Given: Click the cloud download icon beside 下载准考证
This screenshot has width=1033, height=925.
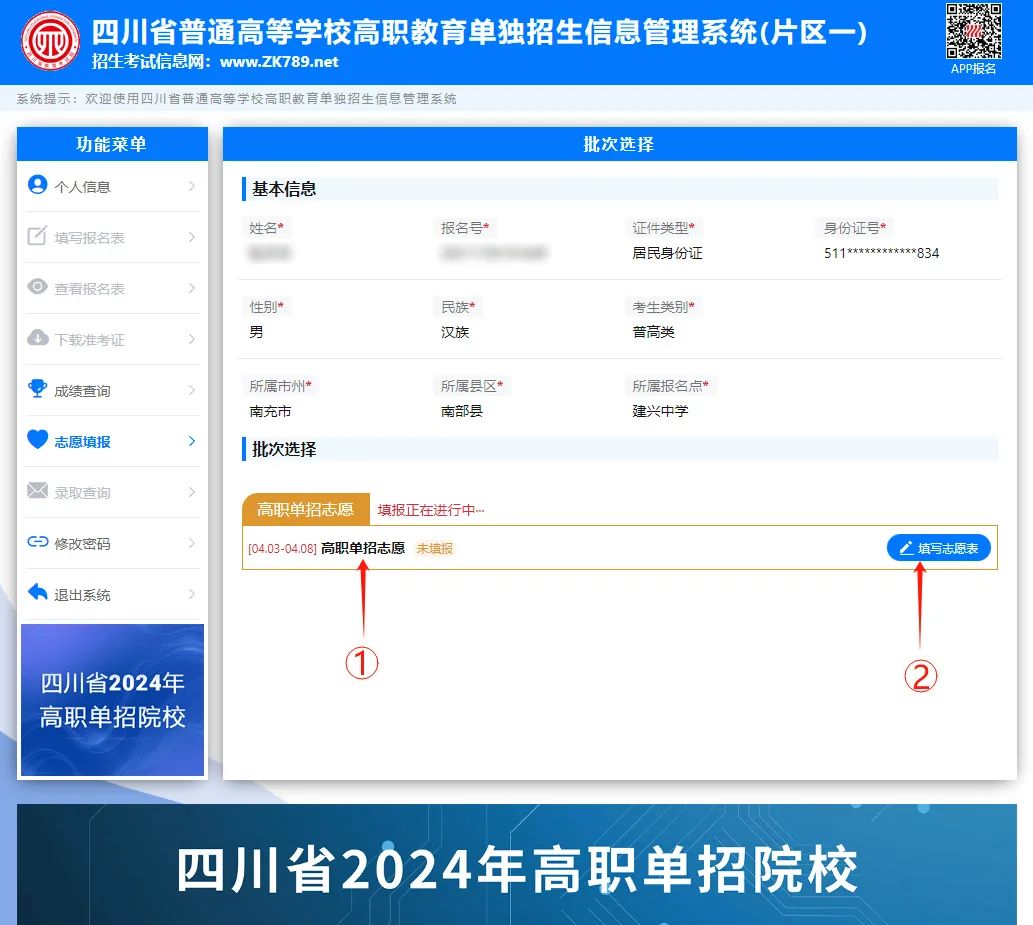Looking at the screenshot, I should coord(38,338).
